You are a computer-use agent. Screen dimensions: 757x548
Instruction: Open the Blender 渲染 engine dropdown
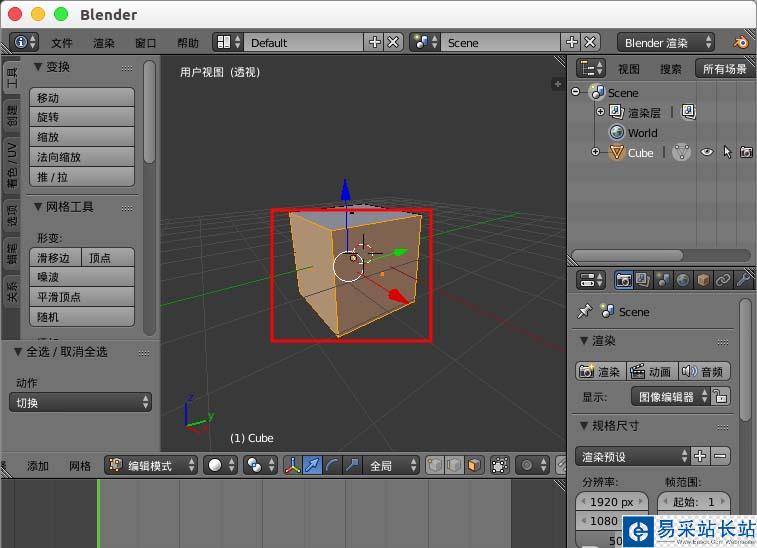click(667, 42)
